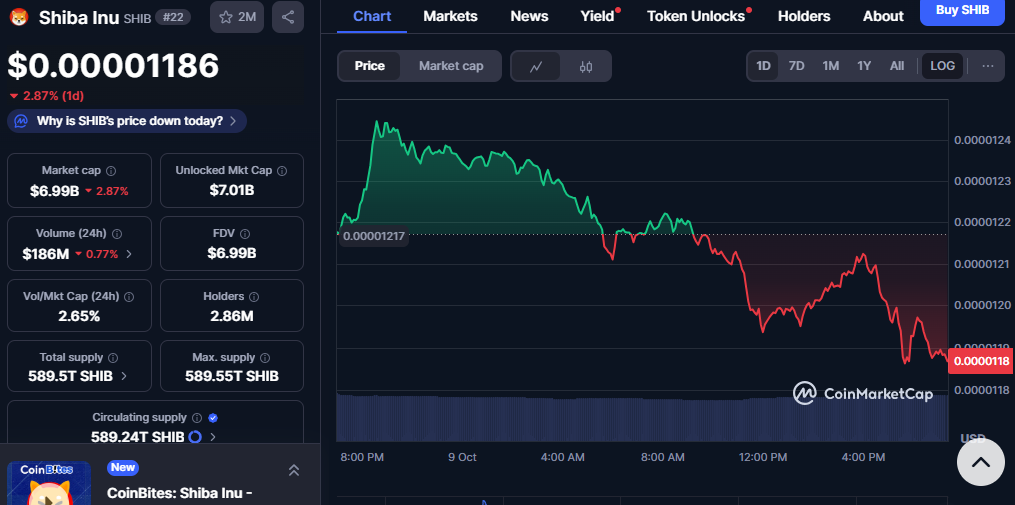Click the scroll-to-top arrow button
Image resolution: width=1015 pixels, height=505 pixels.
(981, 462)
